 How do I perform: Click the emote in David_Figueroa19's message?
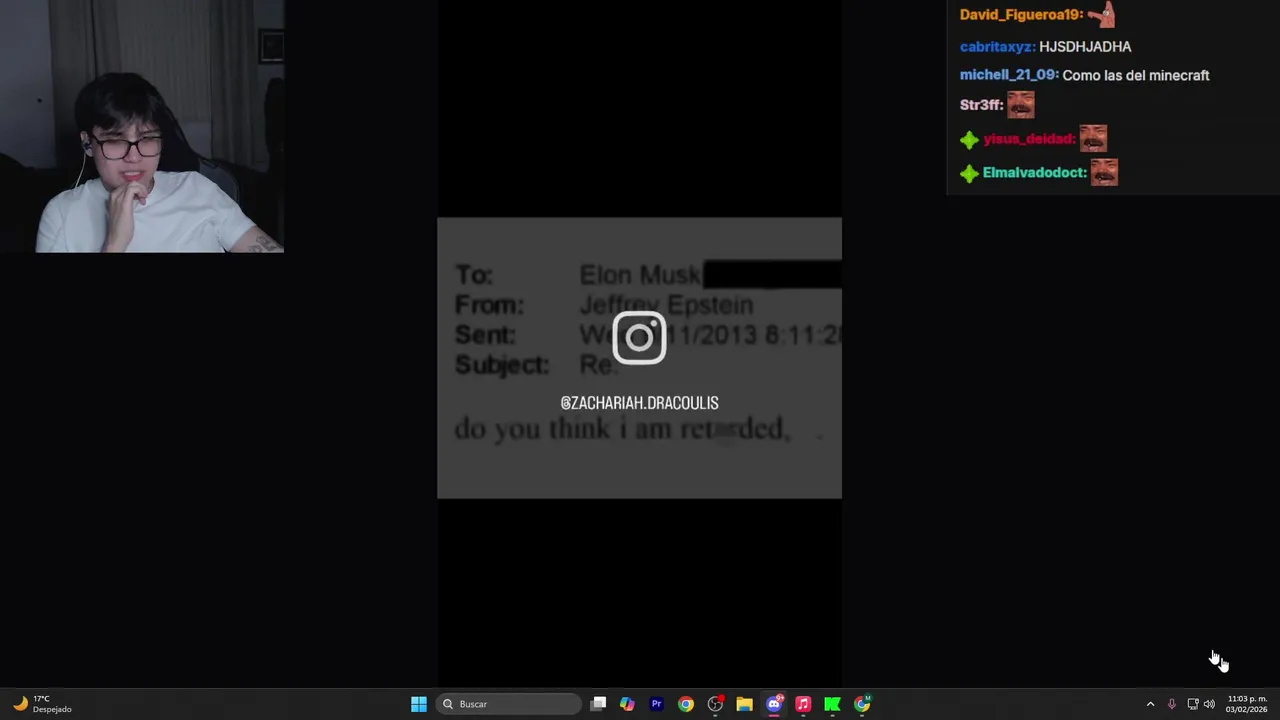1101,15
